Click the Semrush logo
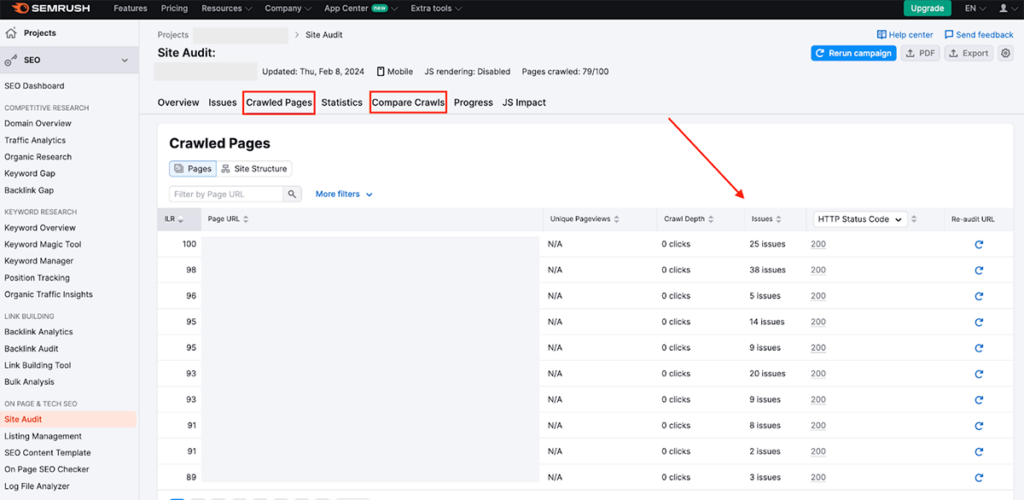Screen dimensions: 1024x500 [52, 9]
